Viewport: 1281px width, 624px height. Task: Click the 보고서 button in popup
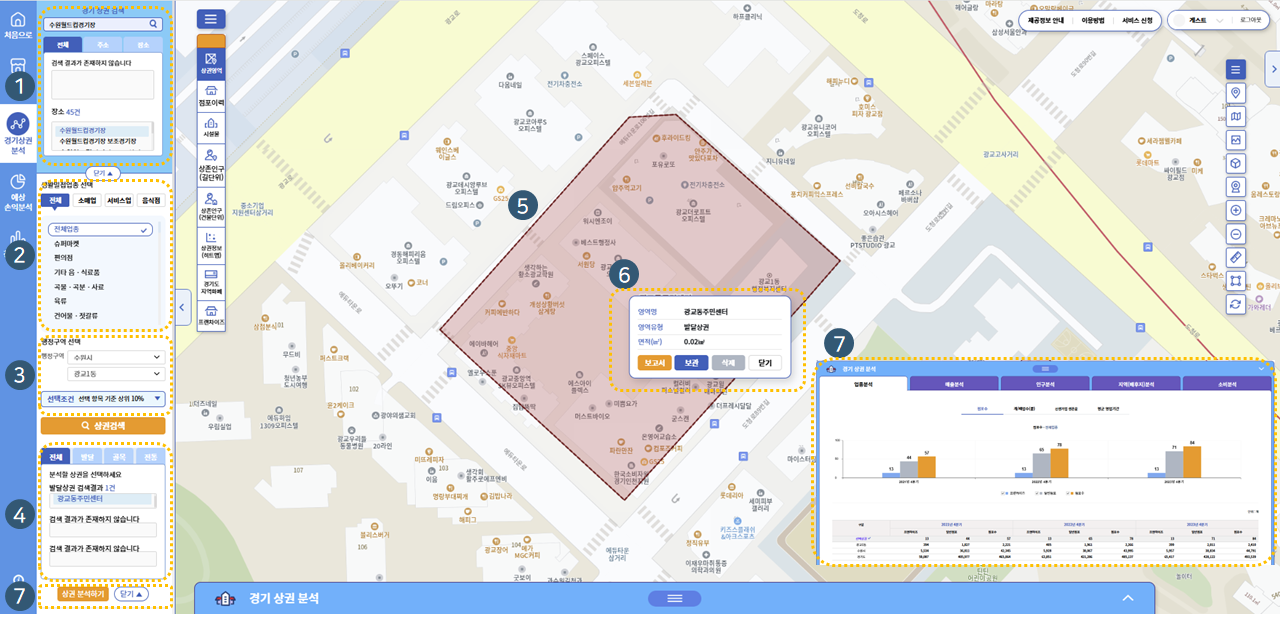[654, 363]
